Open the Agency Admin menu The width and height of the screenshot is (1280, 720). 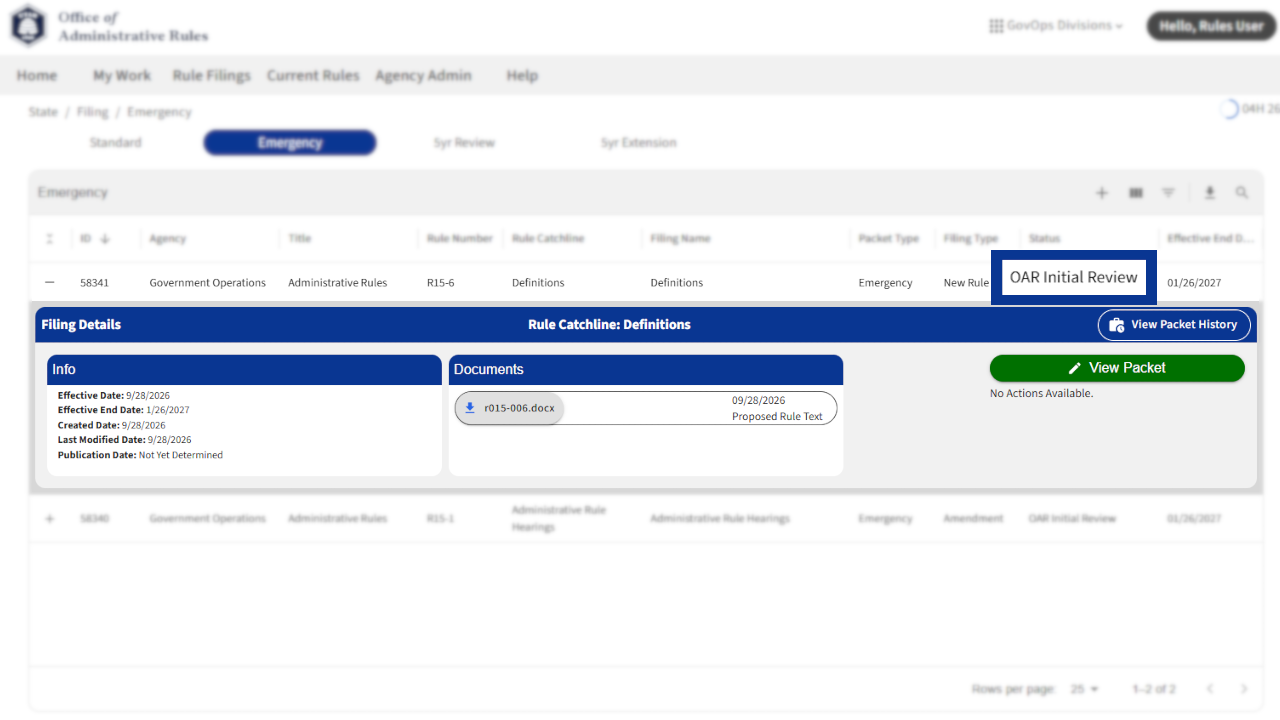pos(423,76)
